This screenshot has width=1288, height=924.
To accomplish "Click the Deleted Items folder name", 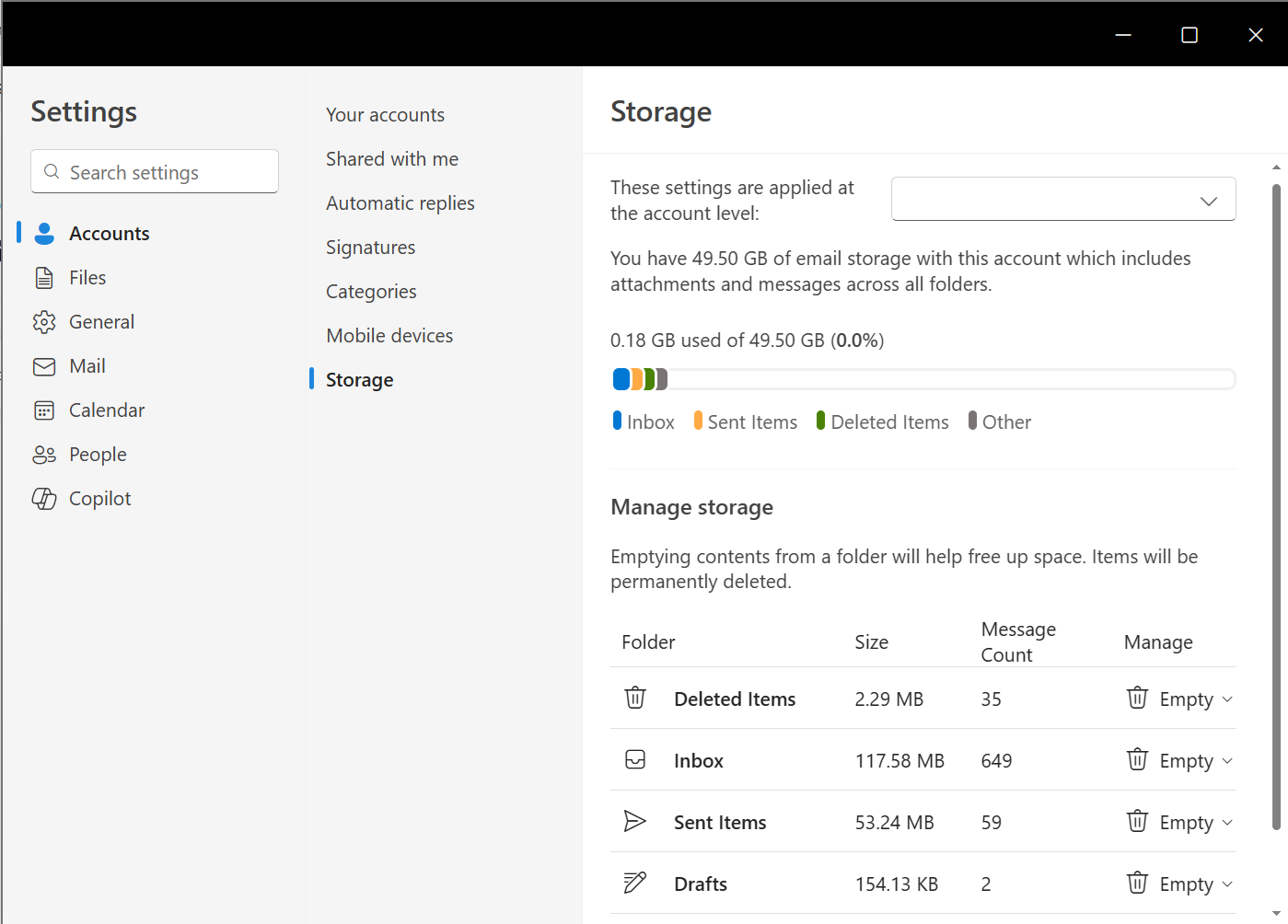I will tap(735, 699).
